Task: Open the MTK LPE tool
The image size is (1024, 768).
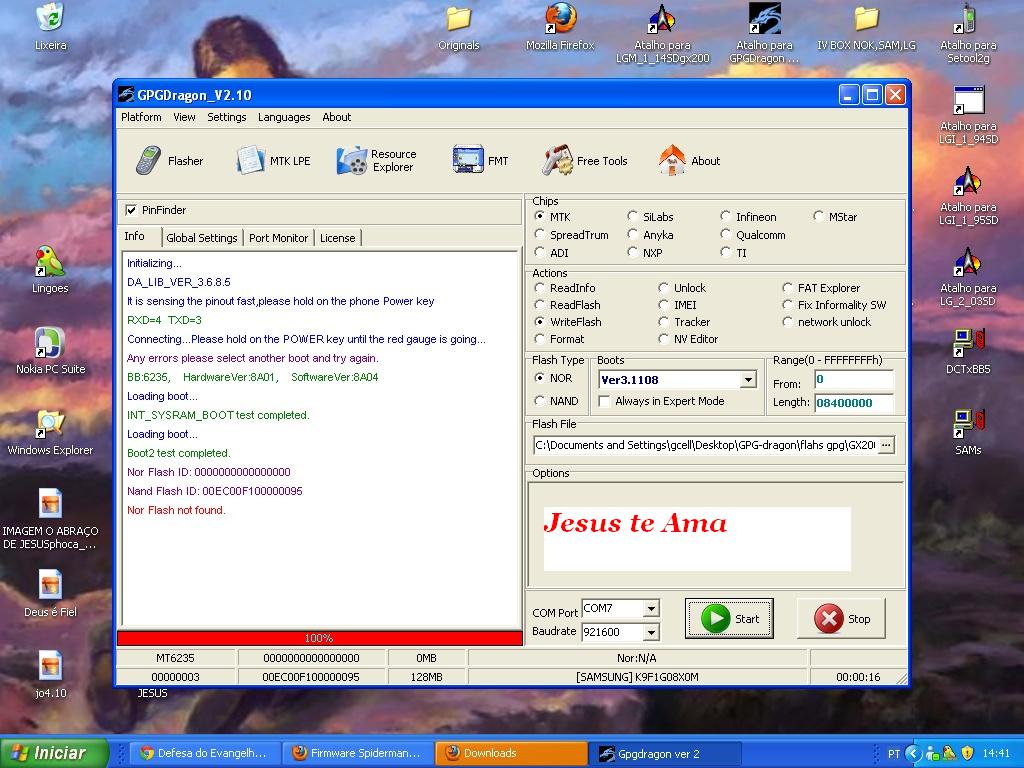Action: point(274,161)
